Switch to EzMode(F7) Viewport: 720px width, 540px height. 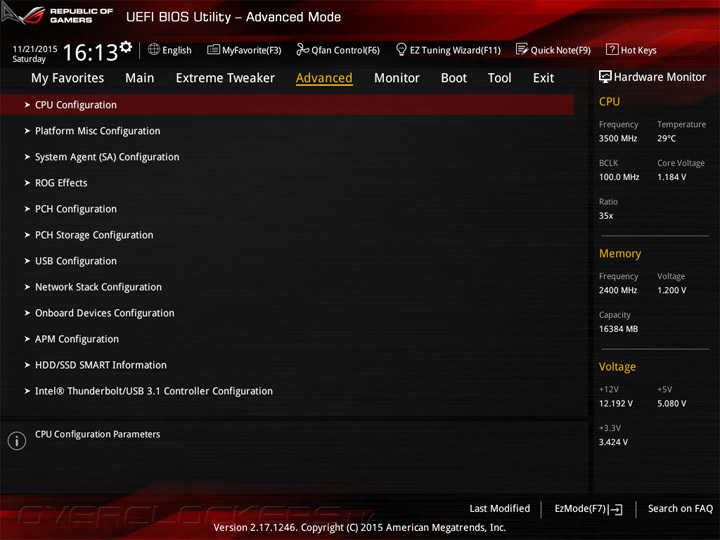pos(589,509)
